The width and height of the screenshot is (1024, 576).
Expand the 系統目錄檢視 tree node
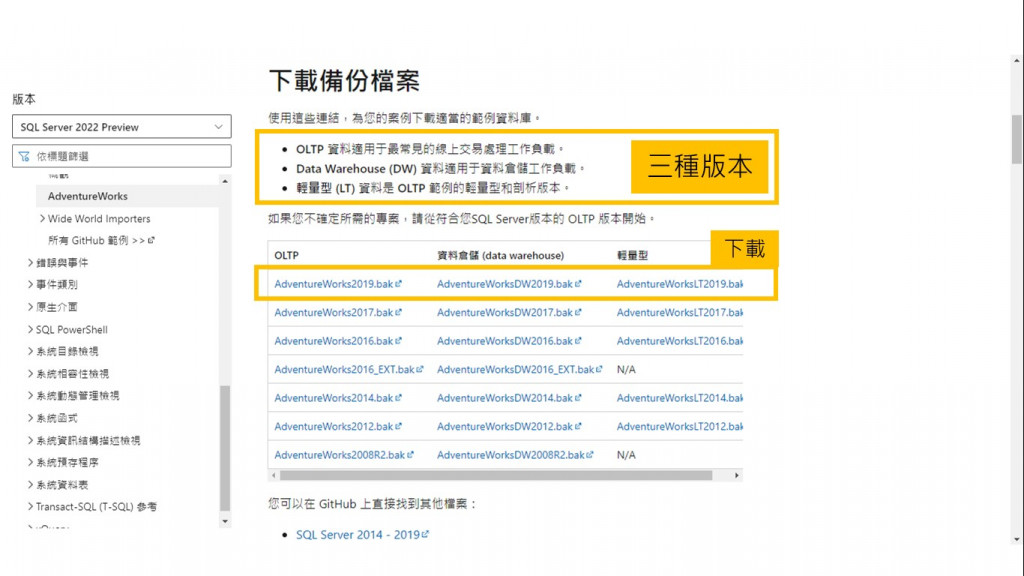30,351
